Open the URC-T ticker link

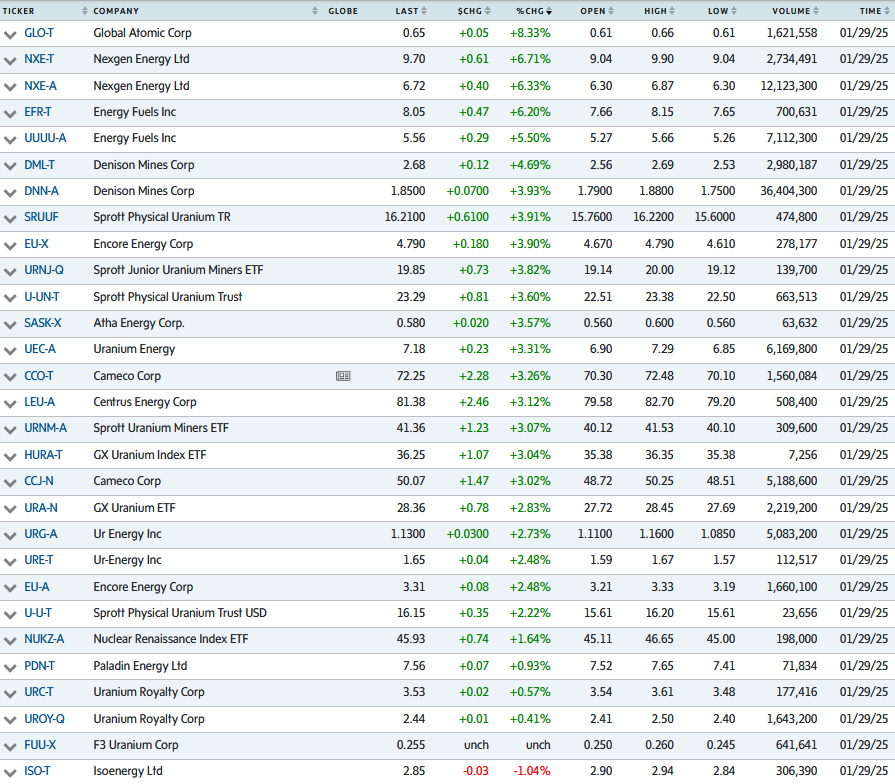pos(39,692)
